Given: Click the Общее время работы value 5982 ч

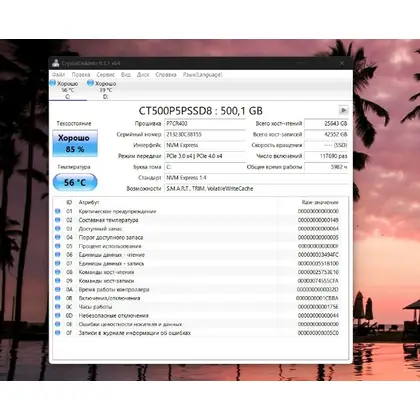Looking at the screenshot, I should click(x=327, y=167).
